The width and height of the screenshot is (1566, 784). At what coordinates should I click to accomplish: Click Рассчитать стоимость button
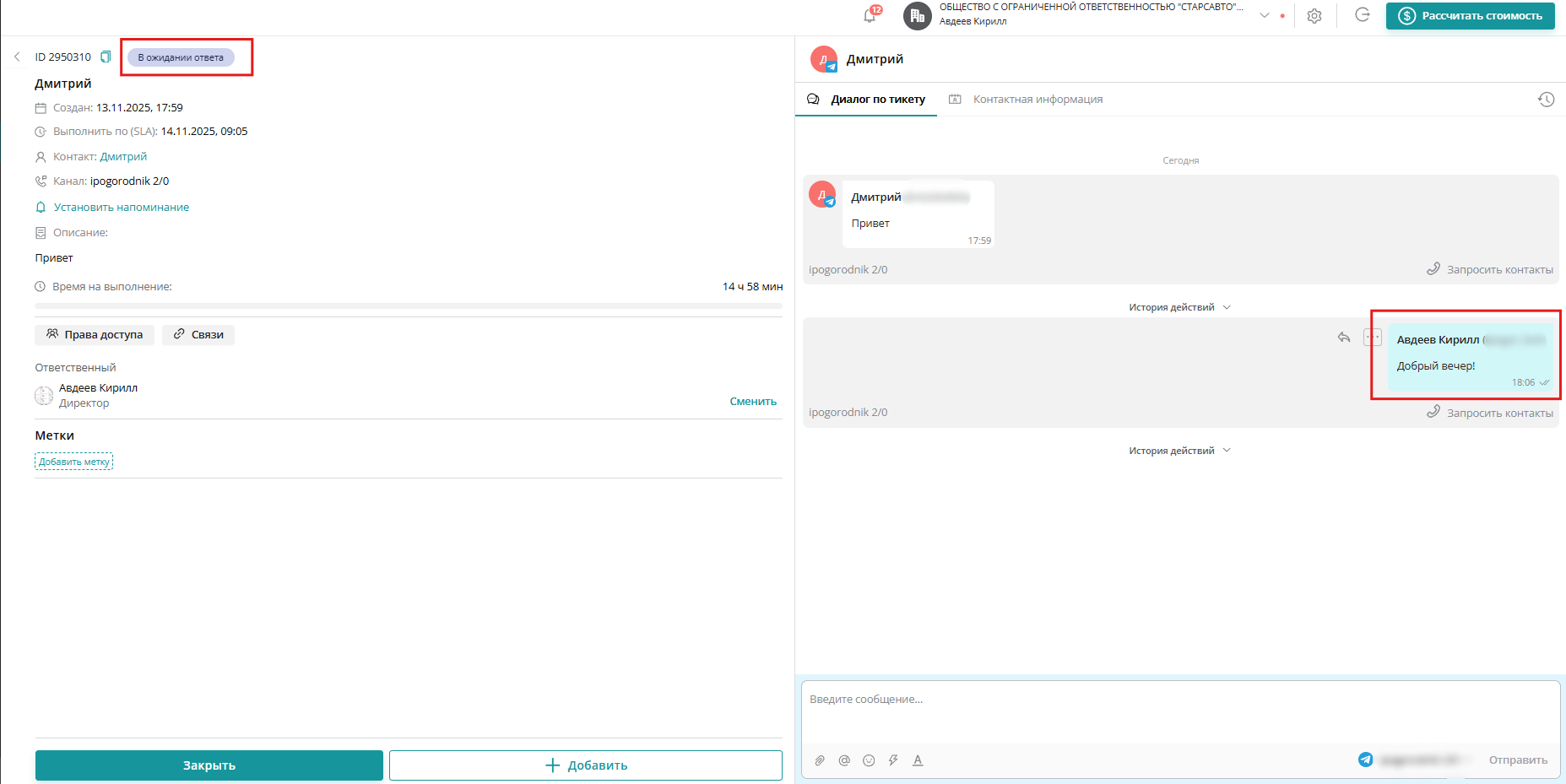pos(1470,15)
